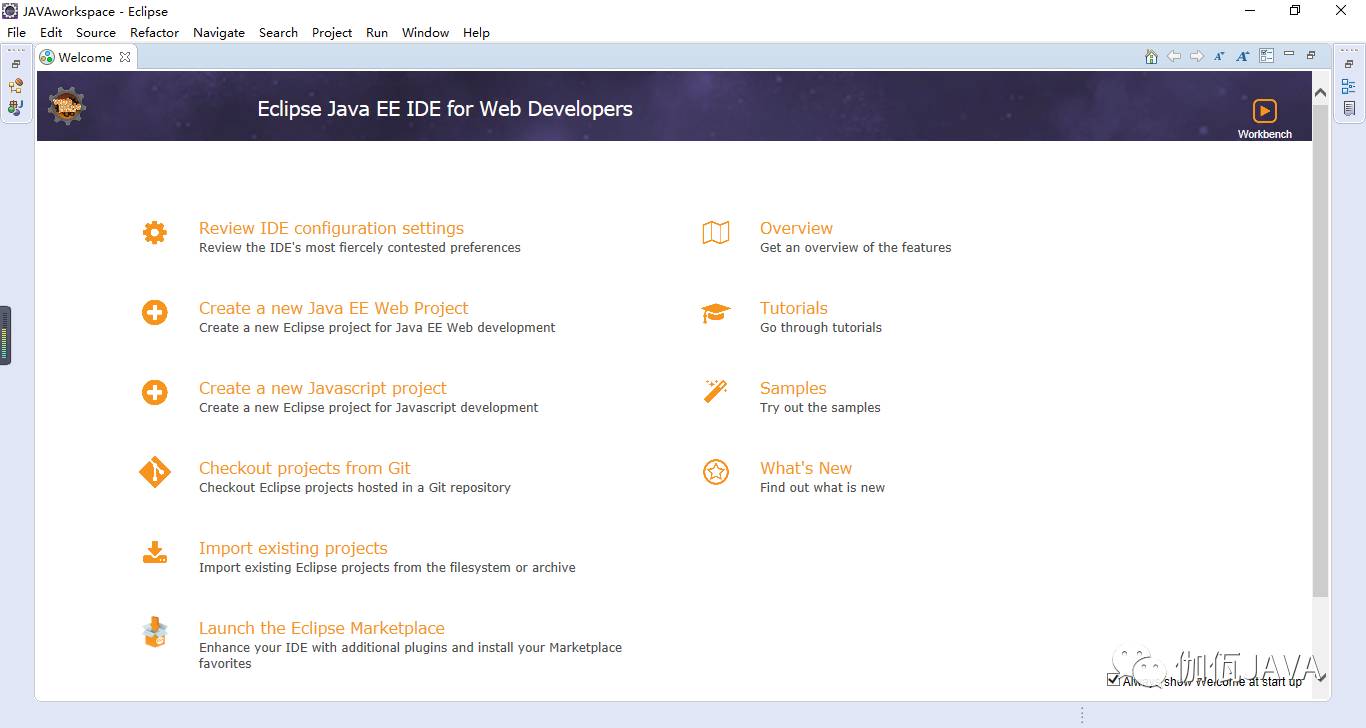
Task: Open Import existing projects link
Action: pos(293,548)
